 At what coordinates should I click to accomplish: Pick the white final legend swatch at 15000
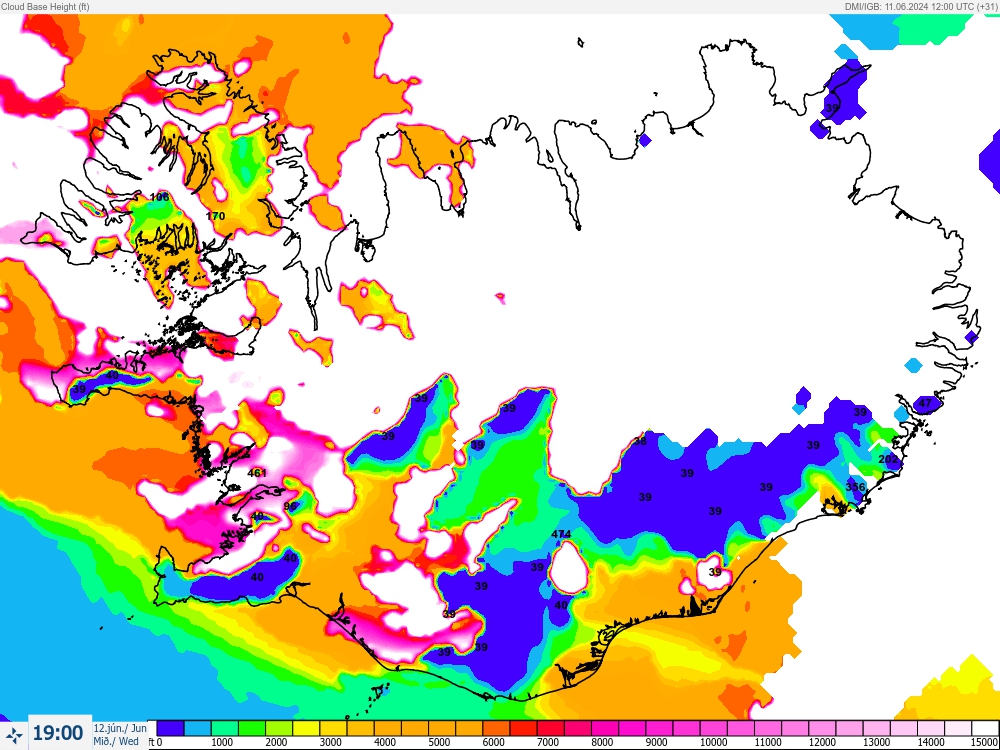tap(985, 728)
